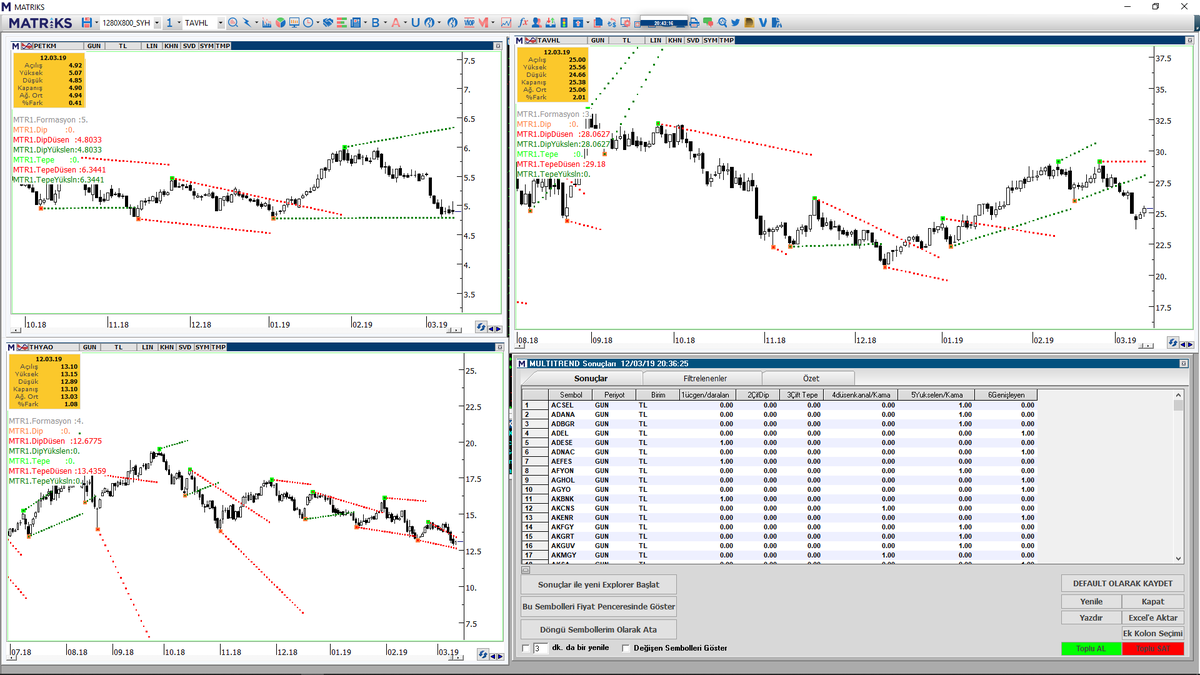
Task: Select the GUN period in the PETKM chart header
Action: [x=94, y=46]
